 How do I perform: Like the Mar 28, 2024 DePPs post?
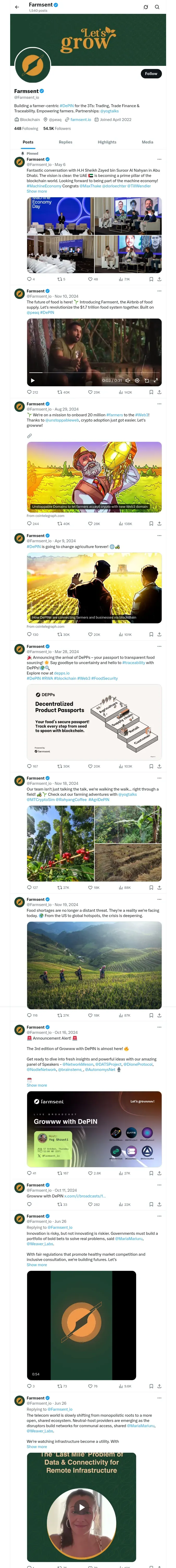pos(90,766)
